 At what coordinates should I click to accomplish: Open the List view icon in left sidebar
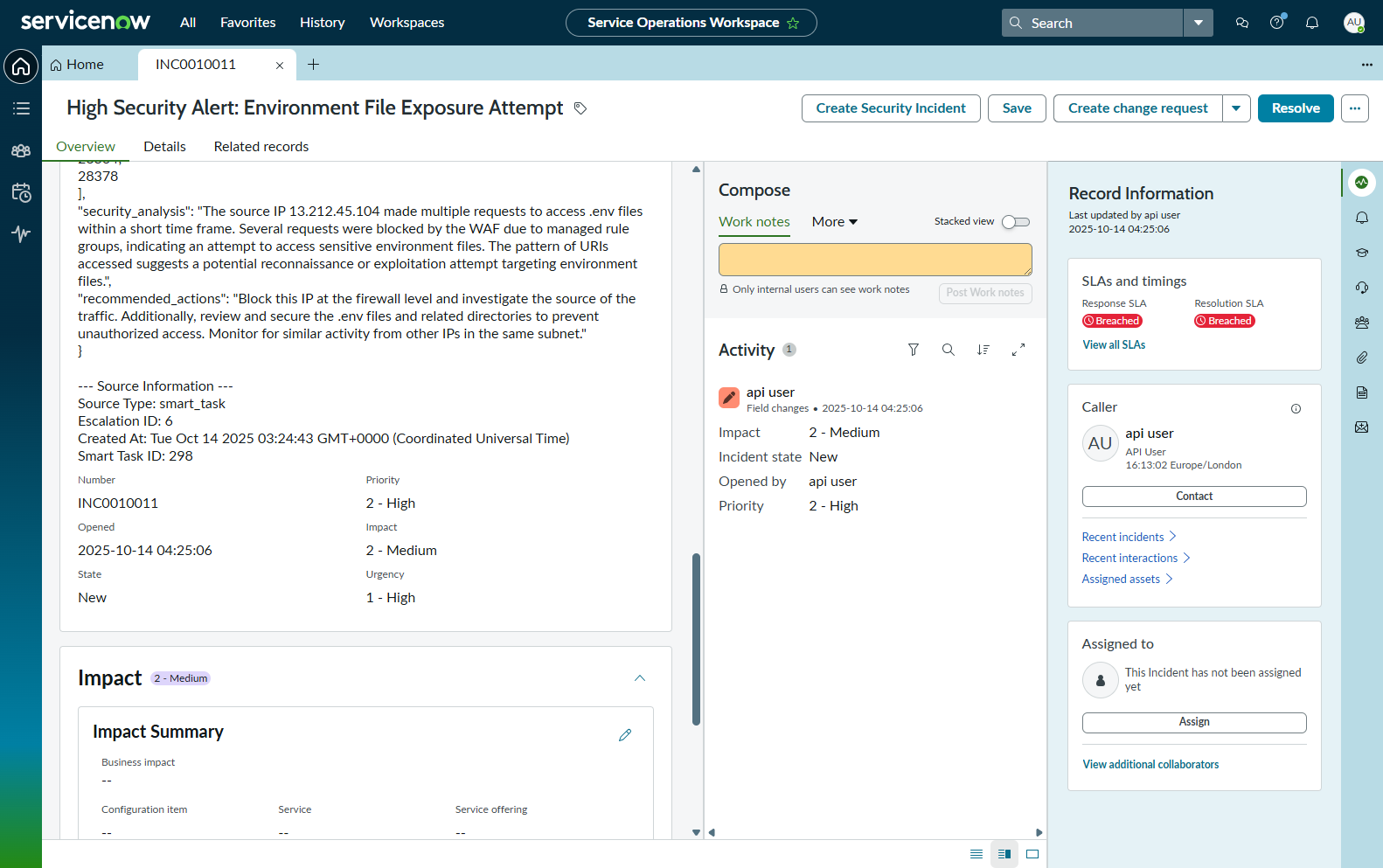tap(21, 108)
